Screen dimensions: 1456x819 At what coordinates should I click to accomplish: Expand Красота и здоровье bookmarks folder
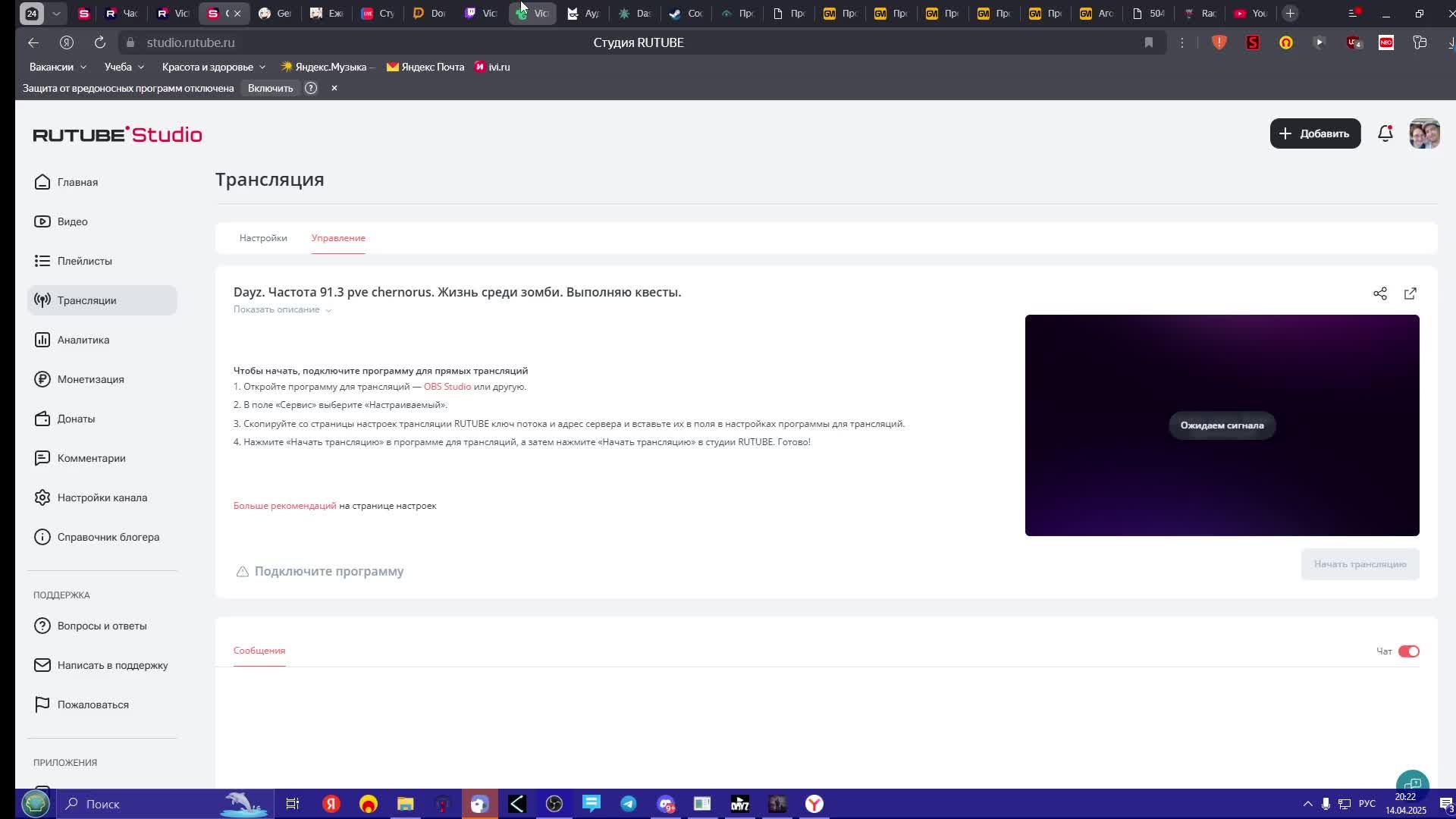pyautogui.click(x=213, y=67)
